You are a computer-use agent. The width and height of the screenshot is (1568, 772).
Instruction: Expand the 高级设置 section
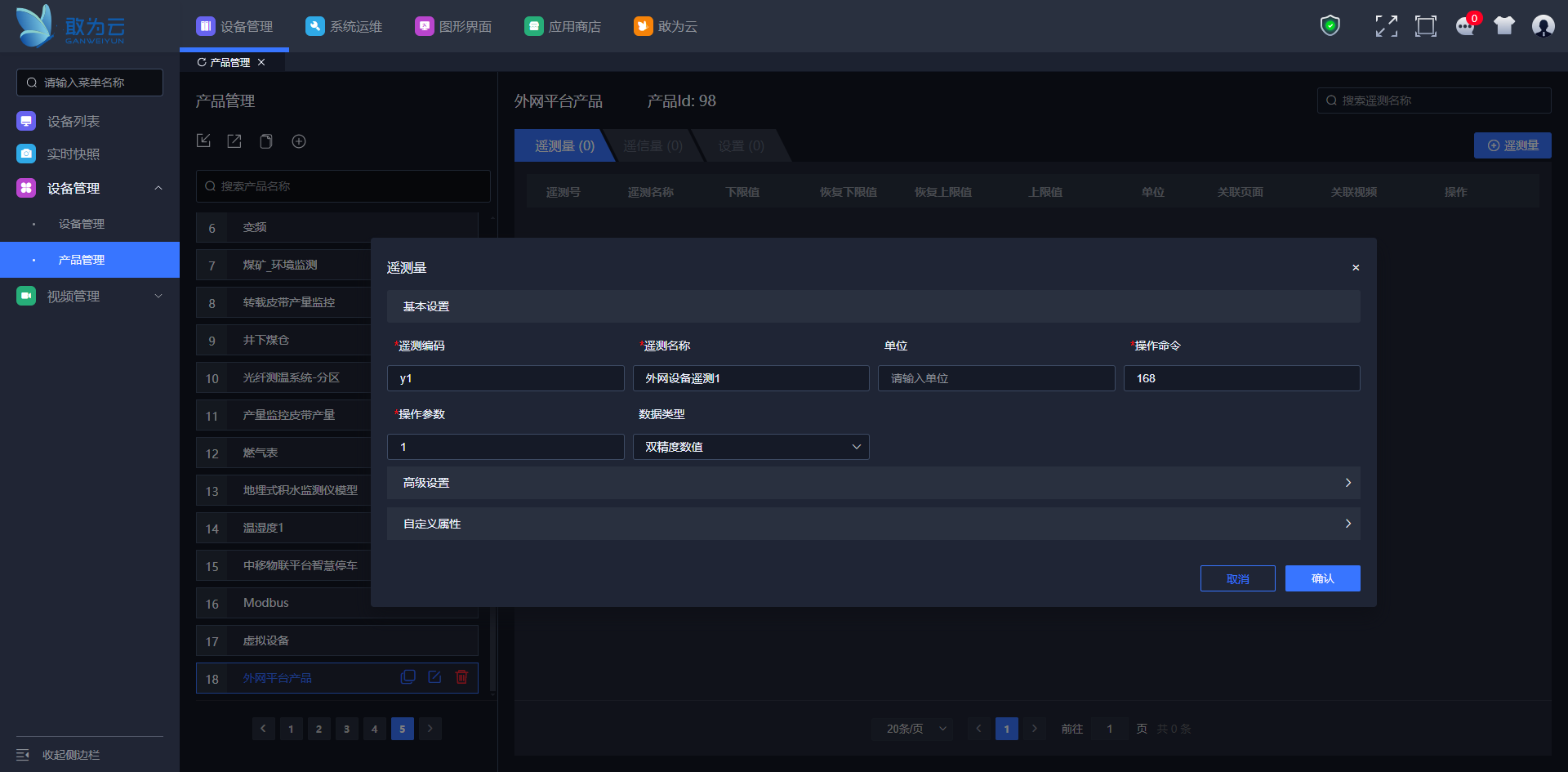[873, 483]
